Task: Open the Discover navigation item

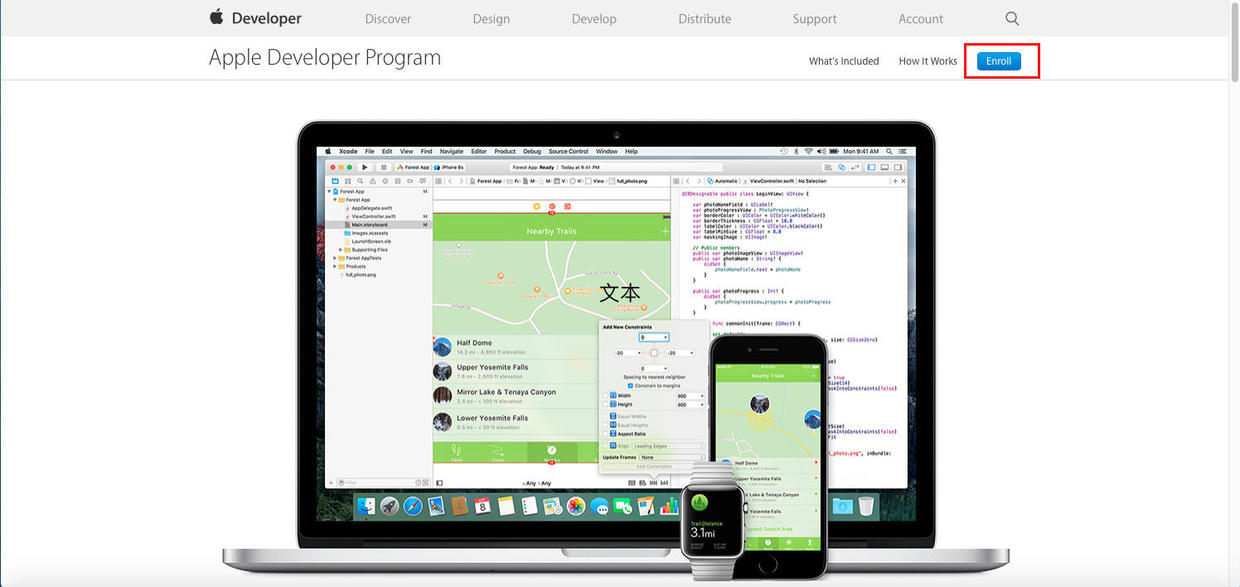Action: point(388,19)
